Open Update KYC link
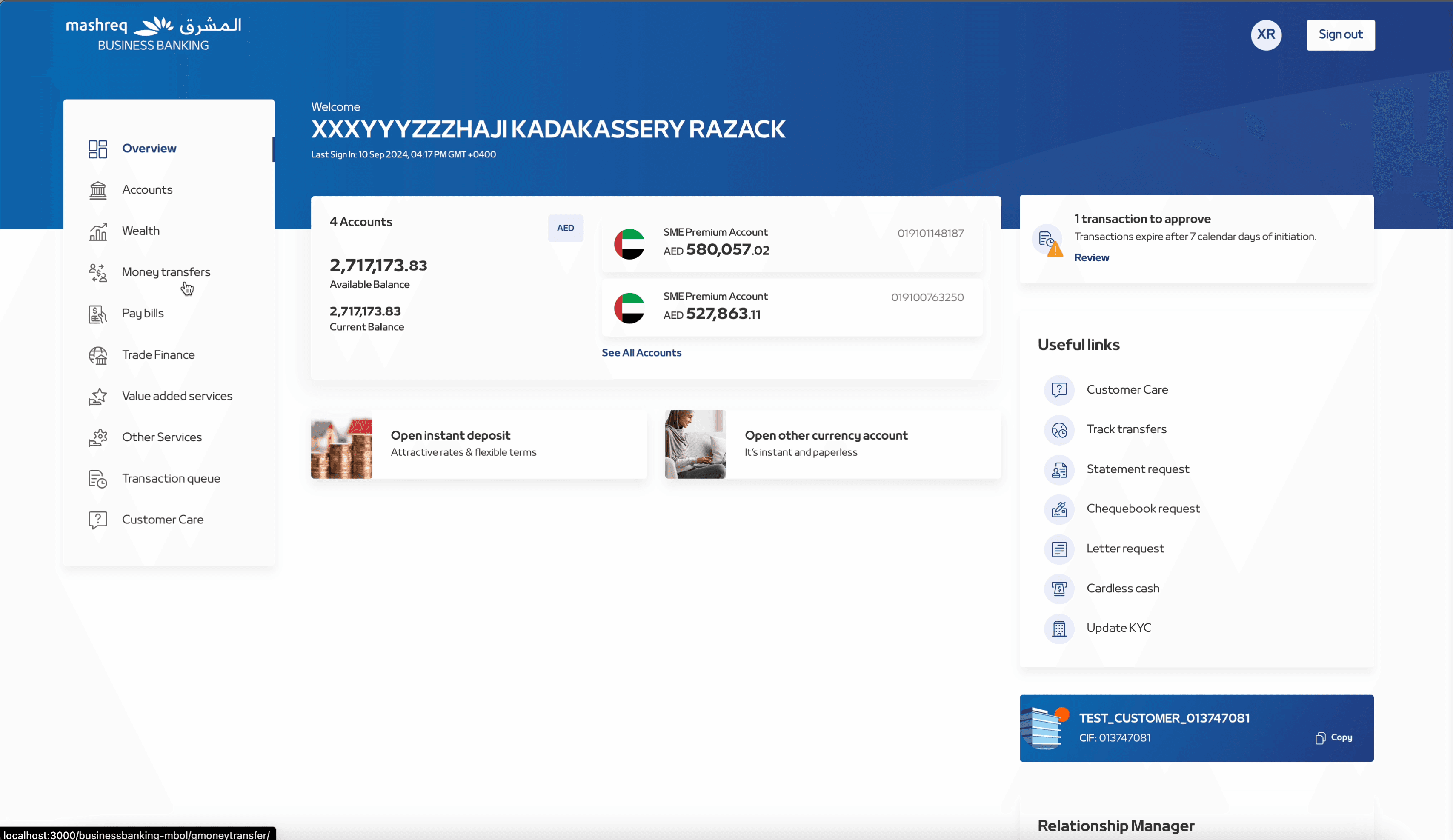Image resolution: width=1453 pixels, height=840 pixels. tap(1118, 628)
